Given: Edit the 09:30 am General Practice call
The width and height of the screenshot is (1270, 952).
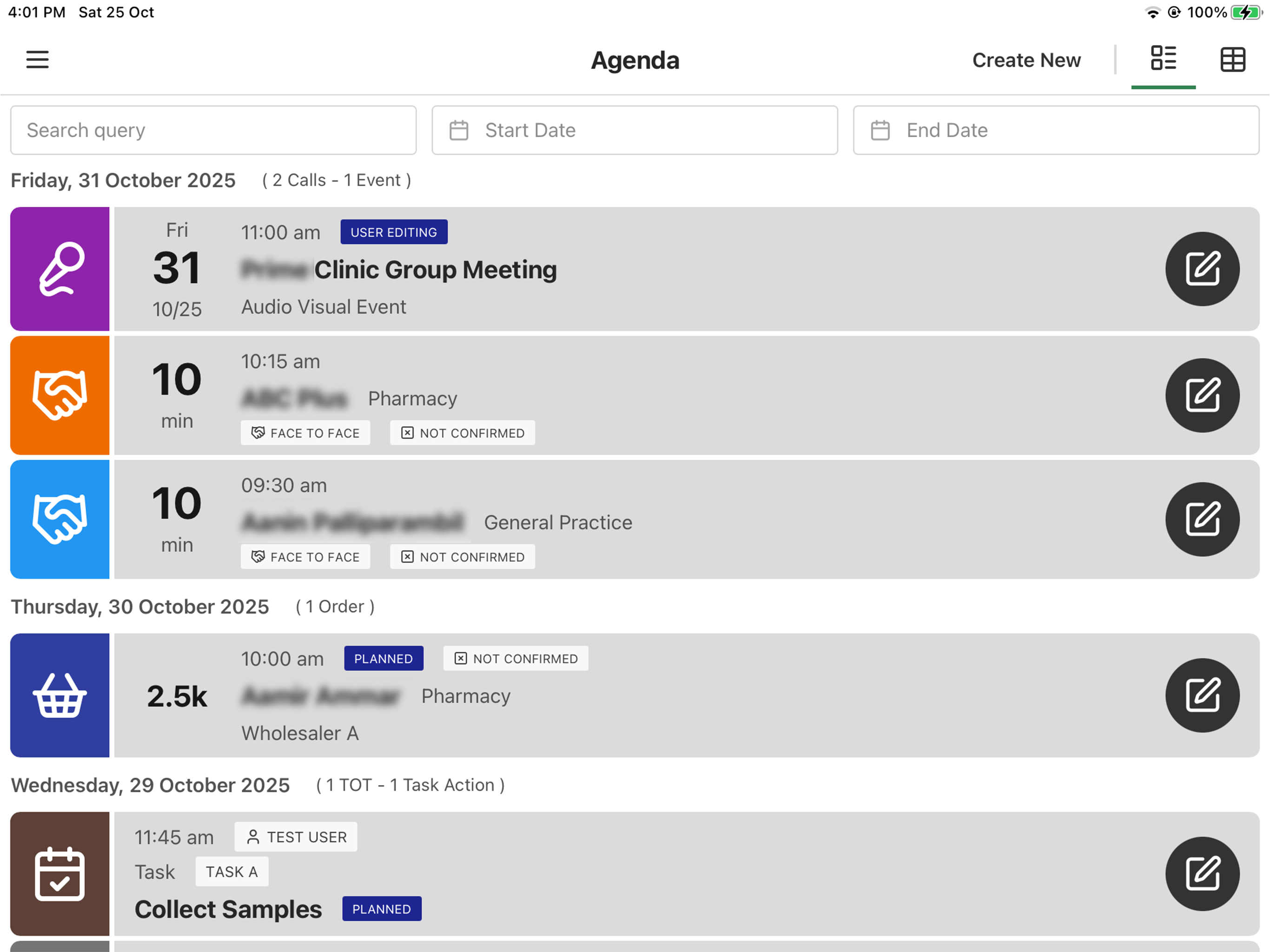Looking at the screenshot, I should coord(1202,519).
